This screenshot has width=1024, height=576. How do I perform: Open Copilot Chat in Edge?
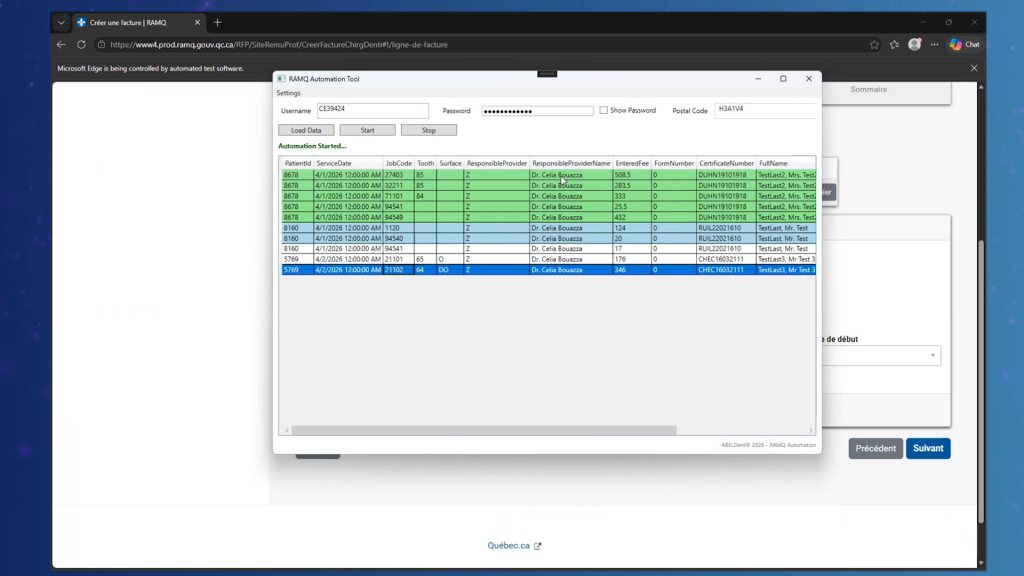[965, 44]
